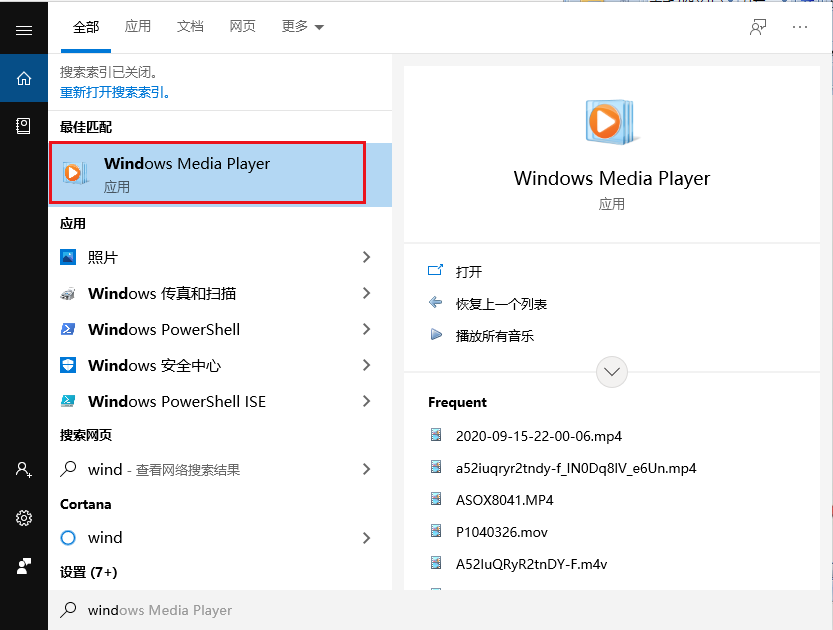
Task: Click the video file icon for P1040326.mov
Action: coord(436,531)
